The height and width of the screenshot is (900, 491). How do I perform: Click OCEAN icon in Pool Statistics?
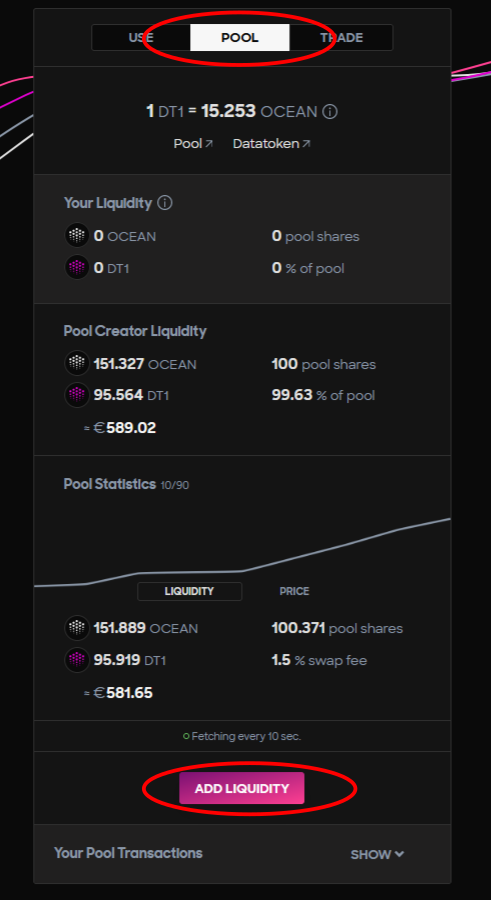[77, 628]
